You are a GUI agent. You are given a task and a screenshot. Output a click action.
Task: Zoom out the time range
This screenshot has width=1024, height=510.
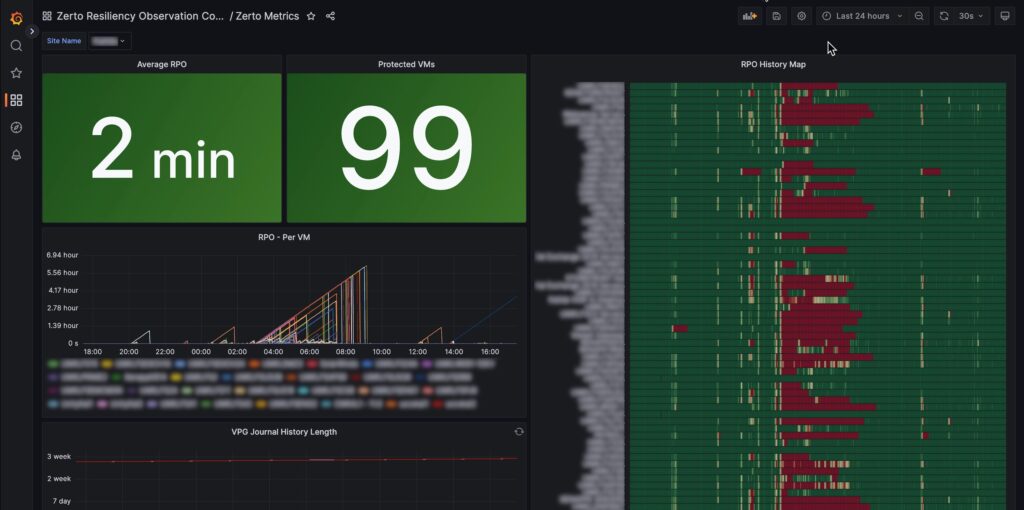click(x=919, y=16)
